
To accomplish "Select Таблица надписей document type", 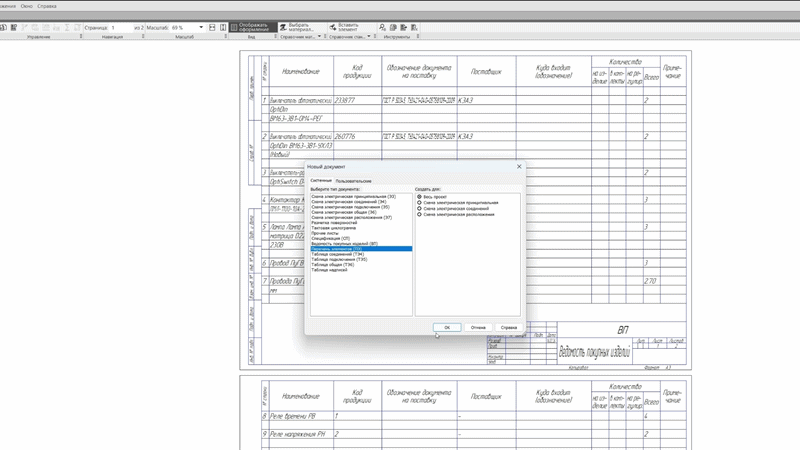I will [x=329, y=270].
